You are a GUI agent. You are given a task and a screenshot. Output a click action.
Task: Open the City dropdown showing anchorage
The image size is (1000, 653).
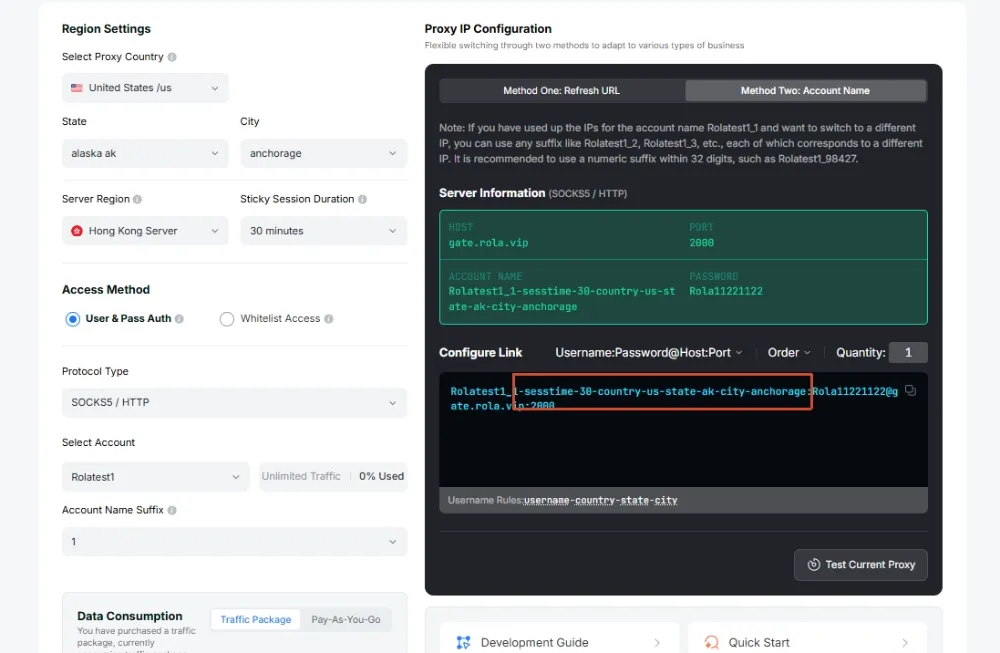[323, 154]
